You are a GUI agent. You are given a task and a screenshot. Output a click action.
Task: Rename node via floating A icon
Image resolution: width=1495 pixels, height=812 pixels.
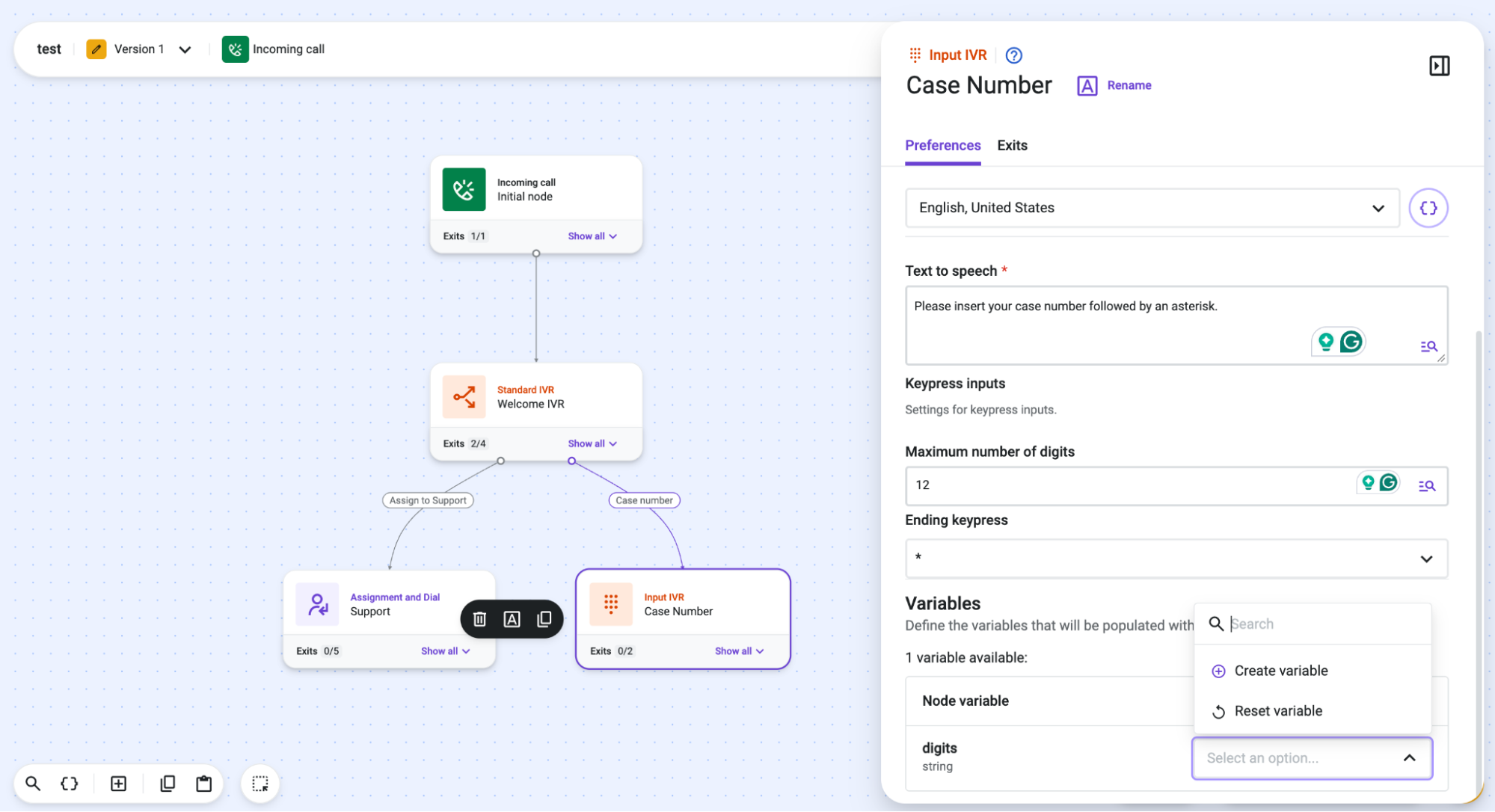point(512,619)
